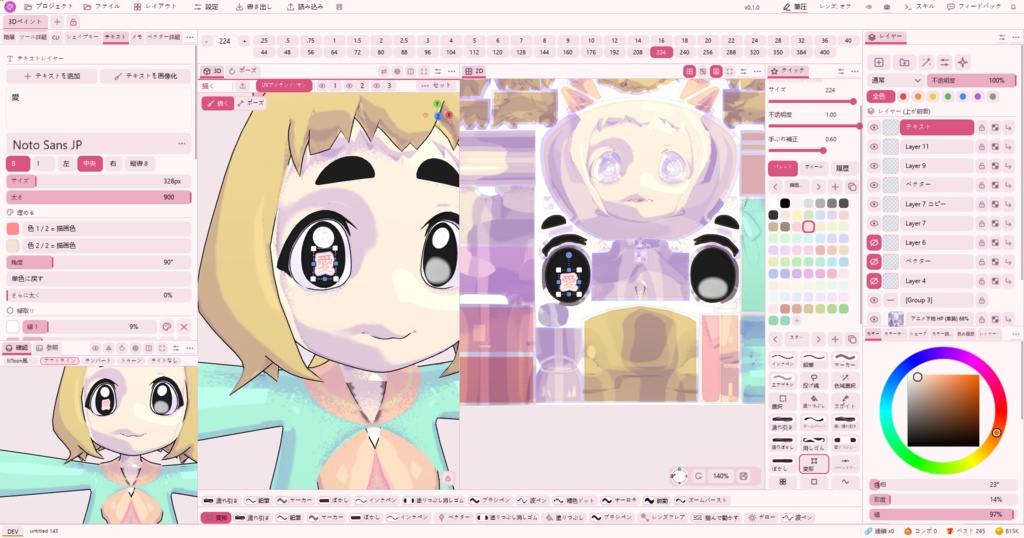Select the 選択 rectangle selection tool
The height and width of the screenshot is (538, 1024).
782,401
